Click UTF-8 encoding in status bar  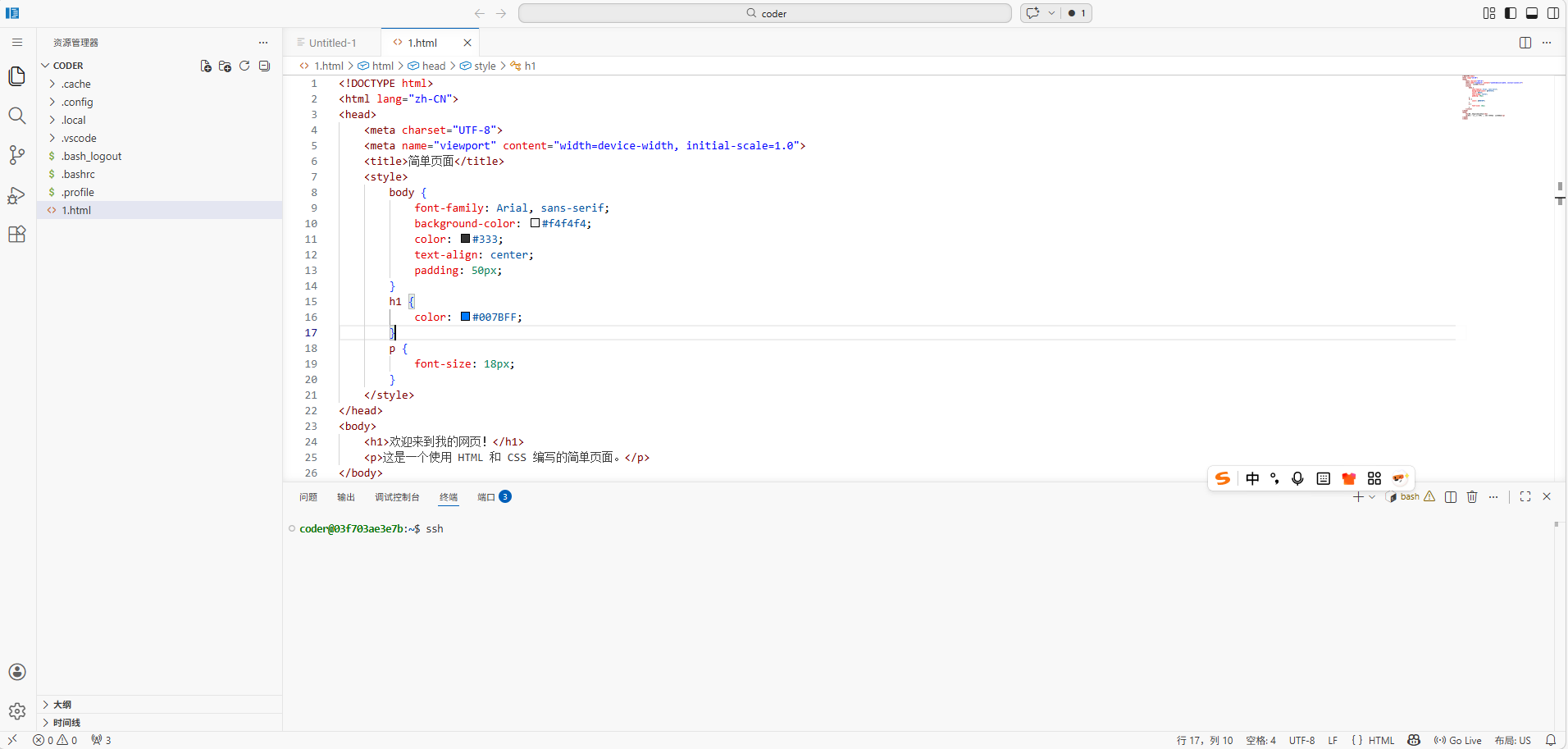click(1301, 739)
